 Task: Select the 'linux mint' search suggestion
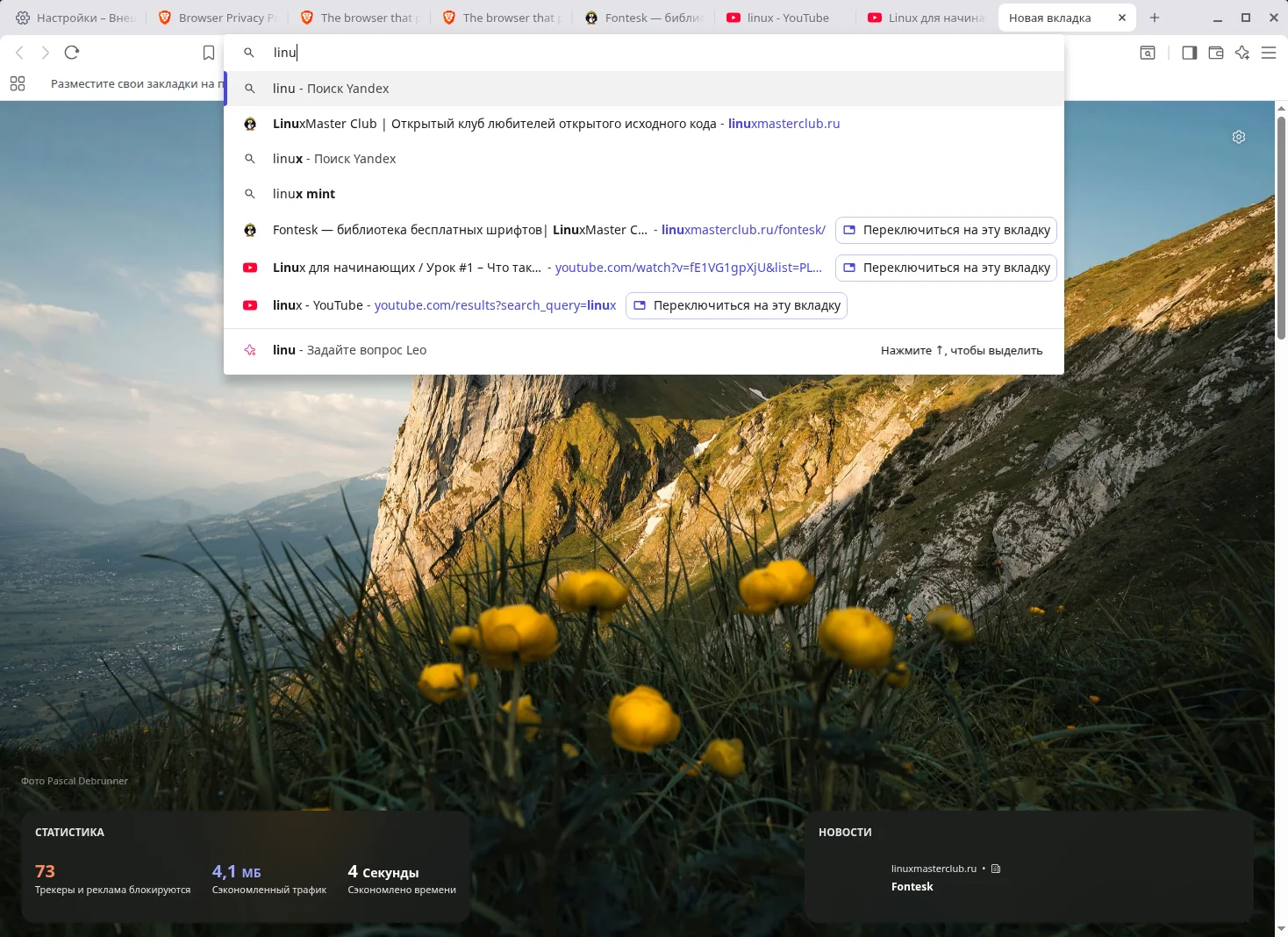[x=304, y=194]
